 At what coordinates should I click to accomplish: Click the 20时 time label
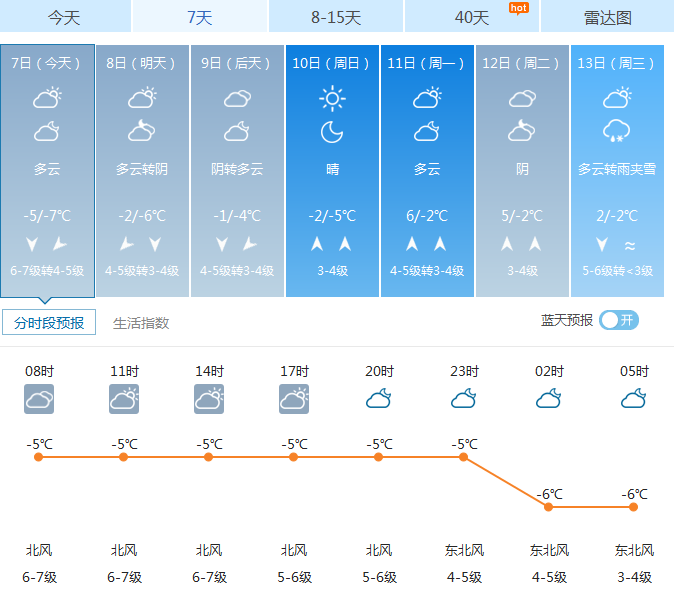(x=379, y=371)
